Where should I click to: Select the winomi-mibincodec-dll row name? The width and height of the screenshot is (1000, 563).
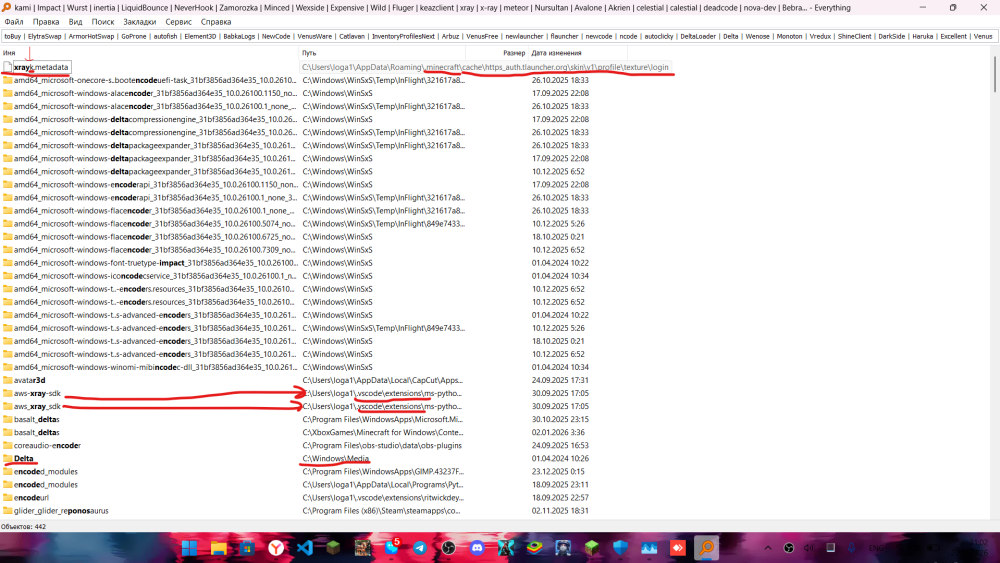(x=155, y=367)
